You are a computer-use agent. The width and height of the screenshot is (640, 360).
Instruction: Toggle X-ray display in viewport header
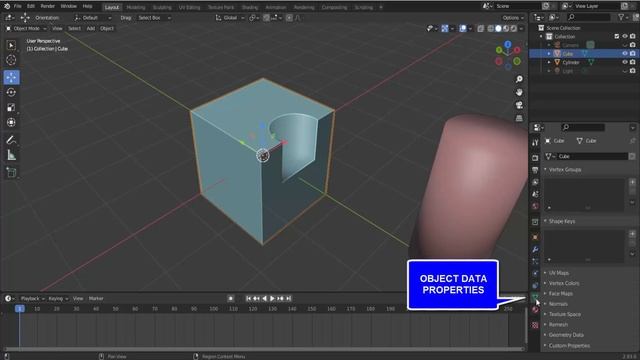480,29
